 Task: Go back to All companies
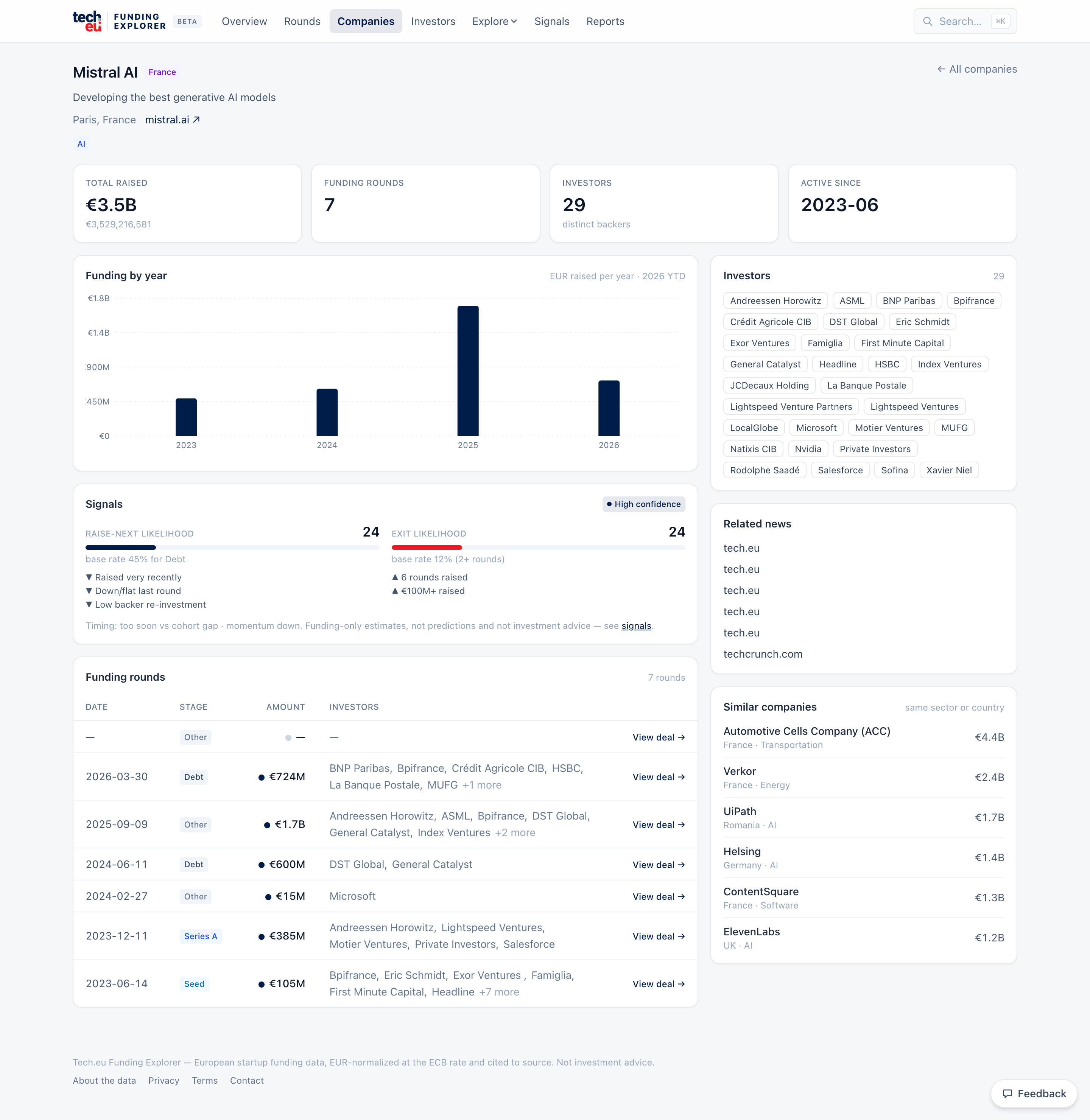point(977,69)
